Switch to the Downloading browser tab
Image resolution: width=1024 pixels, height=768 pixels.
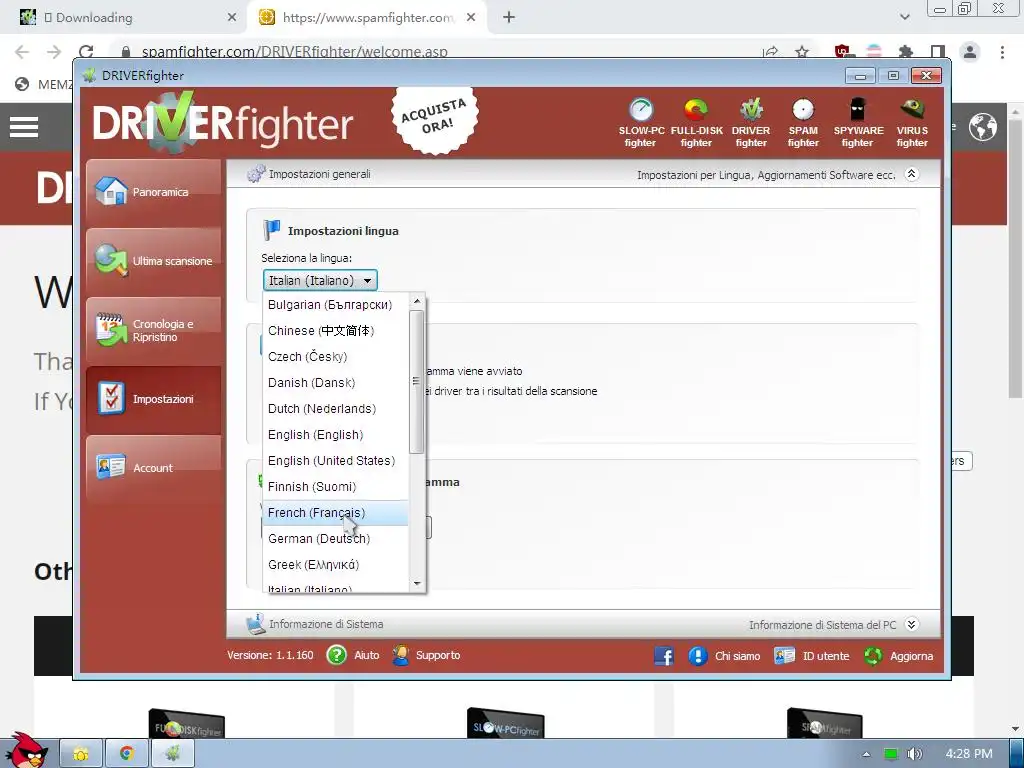click(124, 18)
